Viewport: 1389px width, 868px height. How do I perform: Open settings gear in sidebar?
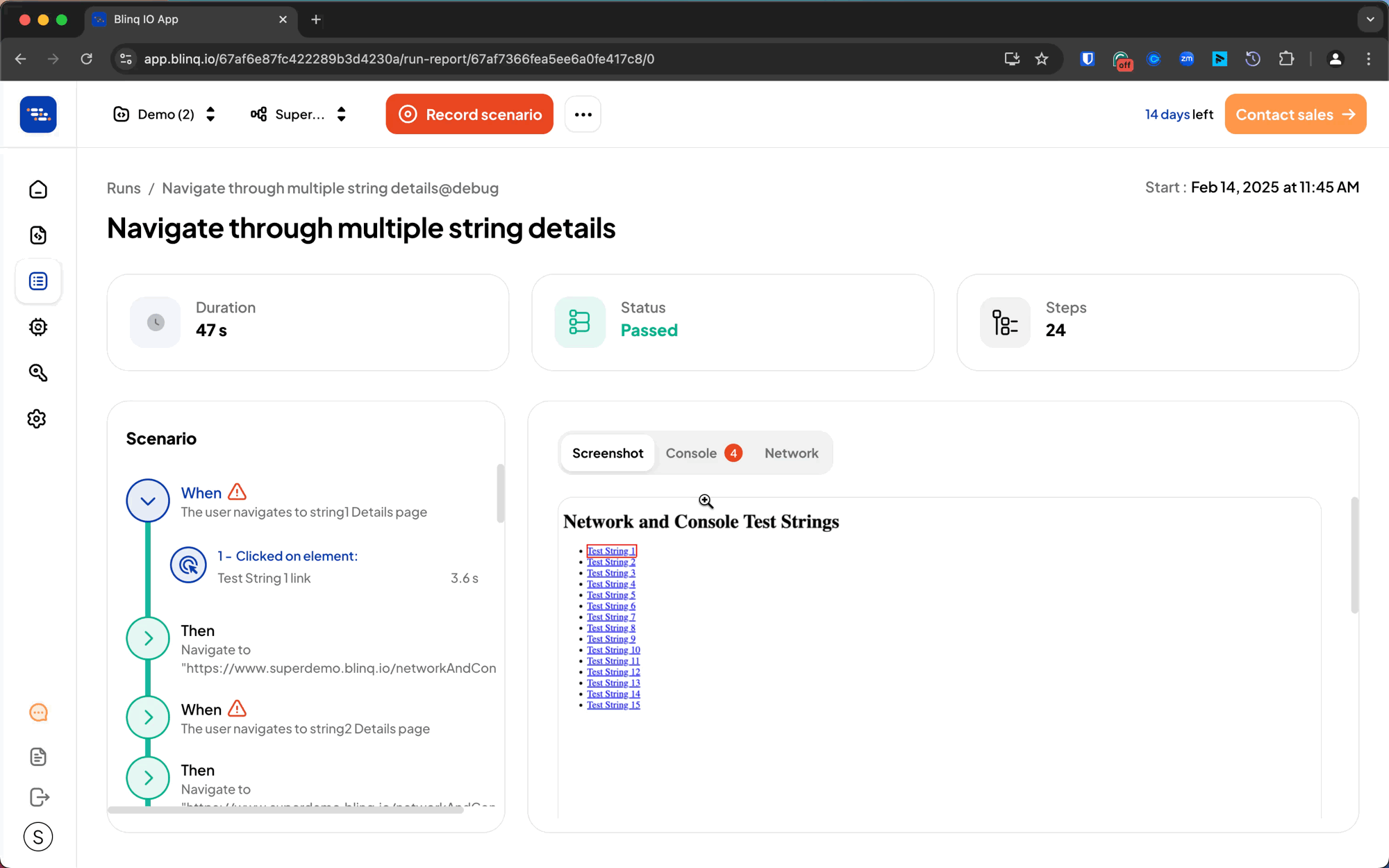coord(37,419)
